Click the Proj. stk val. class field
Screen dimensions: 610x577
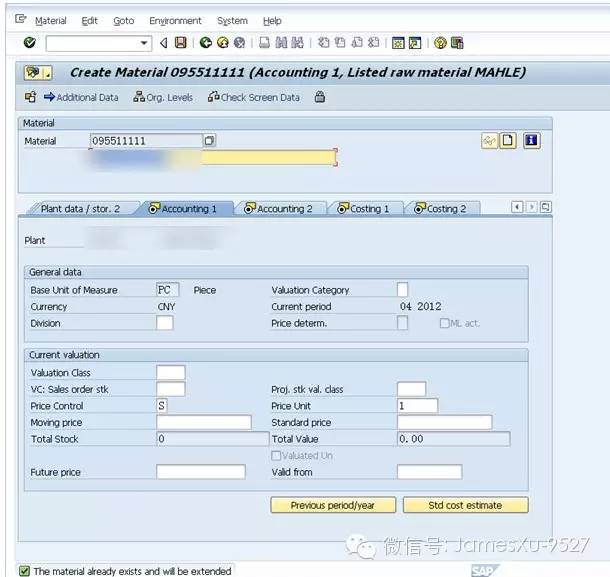click(412, 389)
